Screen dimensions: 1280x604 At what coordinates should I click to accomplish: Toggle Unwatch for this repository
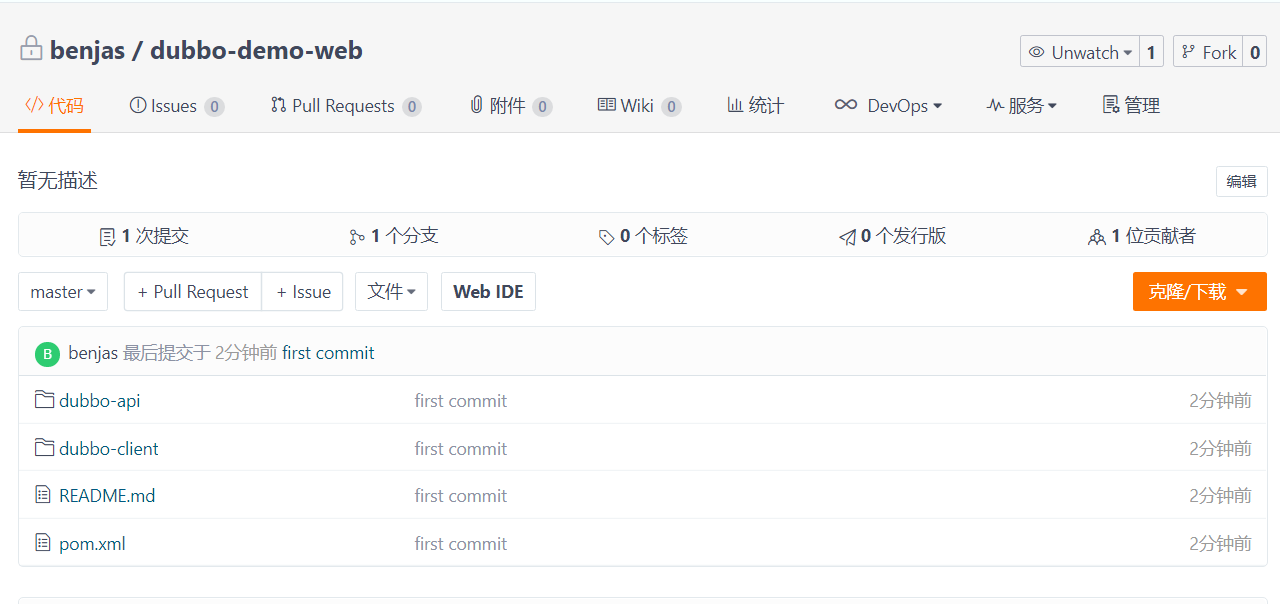pos(1080,52)
